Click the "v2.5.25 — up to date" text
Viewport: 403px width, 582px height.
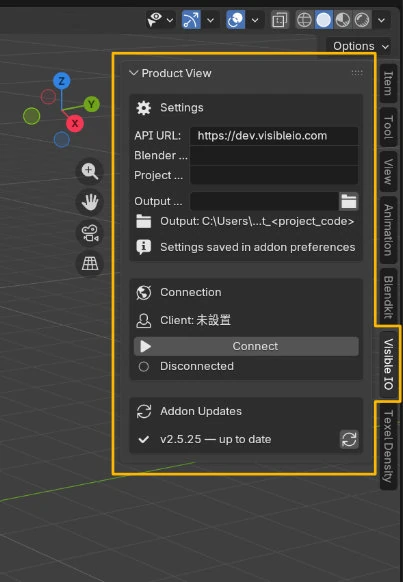(x=216, y=439)
